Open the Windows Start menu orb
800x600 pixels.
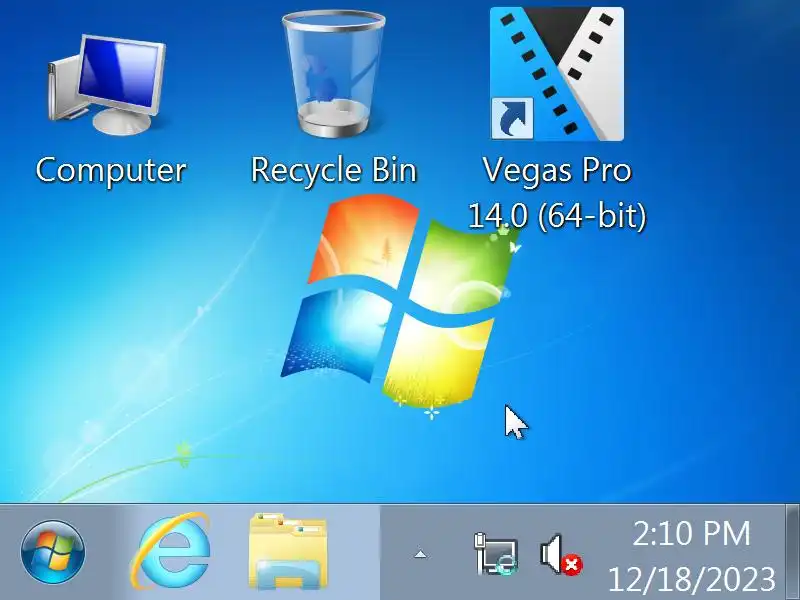[x=53, y=552]
